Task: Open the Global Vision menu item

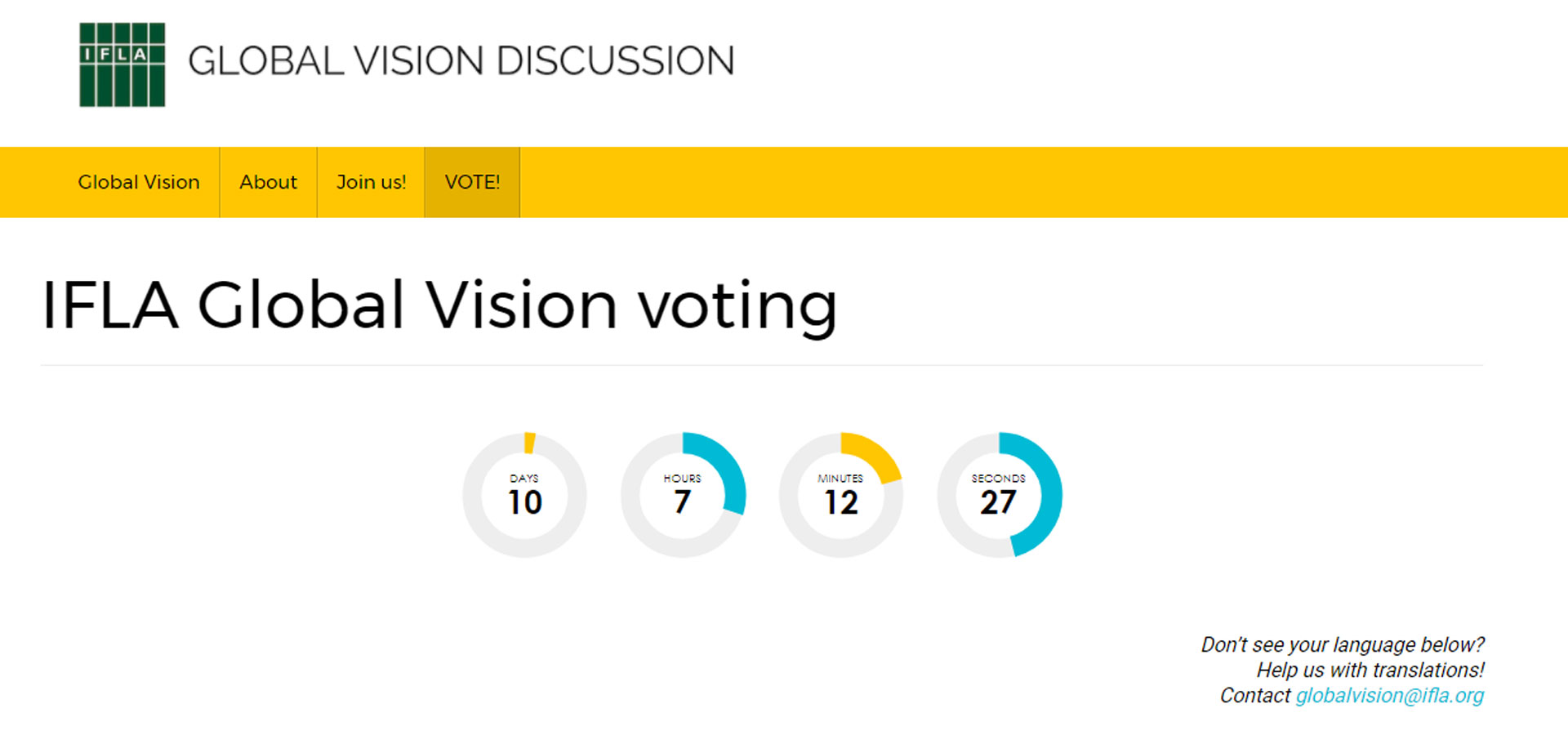Action: coord(139,182)
